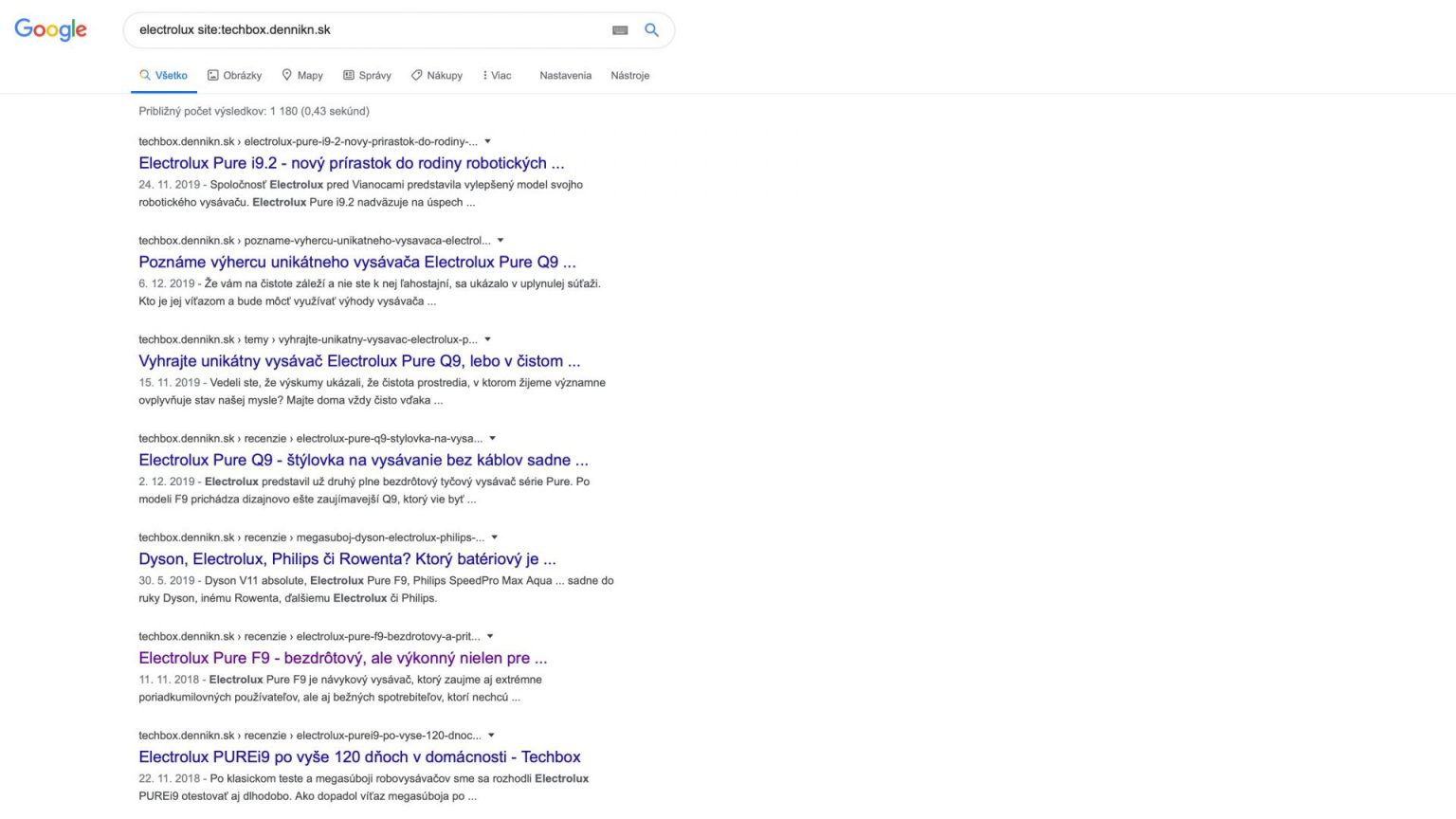Viewport: 1456px width, 819px height.
Task: Open the visited Electrolux Pure F9 link
Action: (x=342, y=658)
